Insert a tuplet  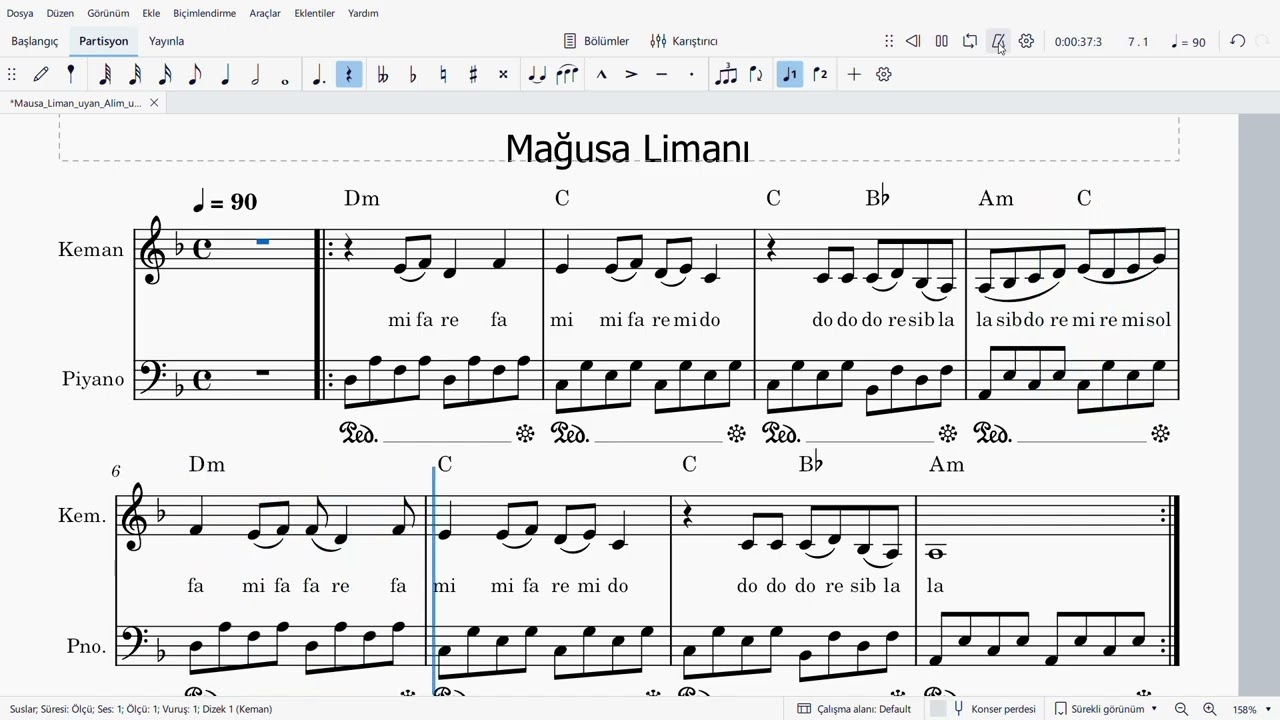pos(726,74)
